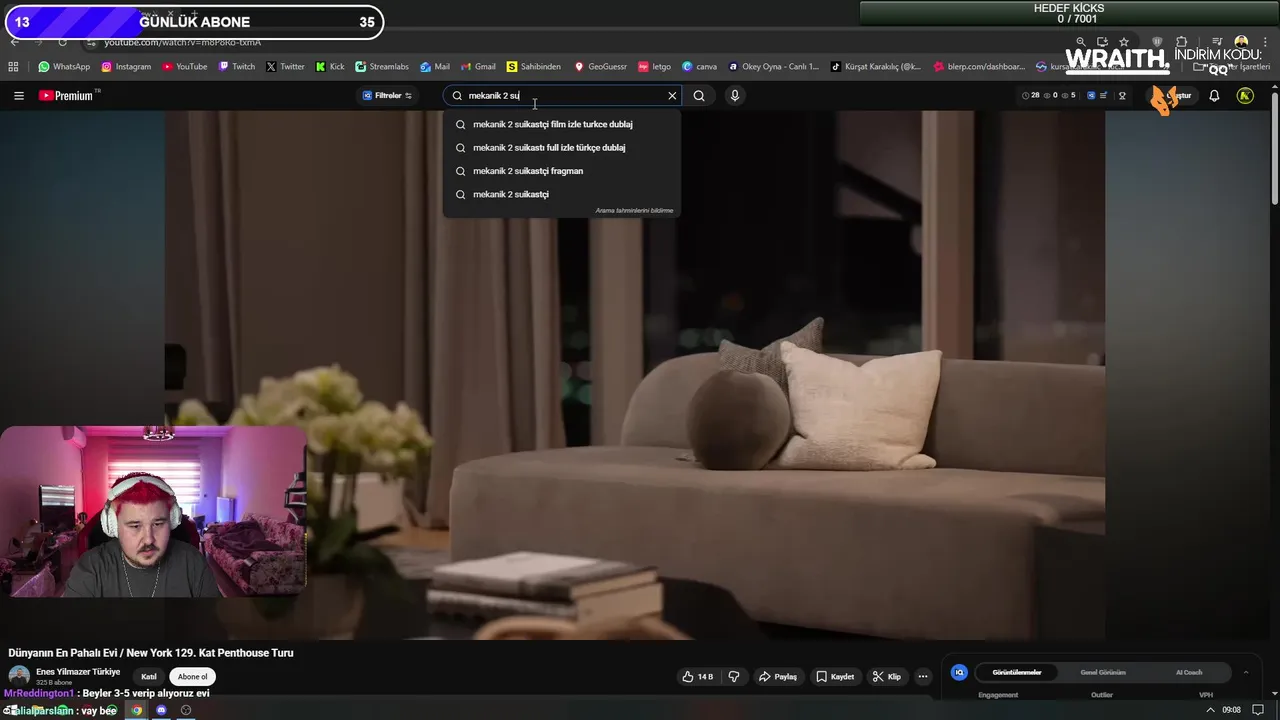
Task: Start voice search with microphone icon
Action: point(735,96)
